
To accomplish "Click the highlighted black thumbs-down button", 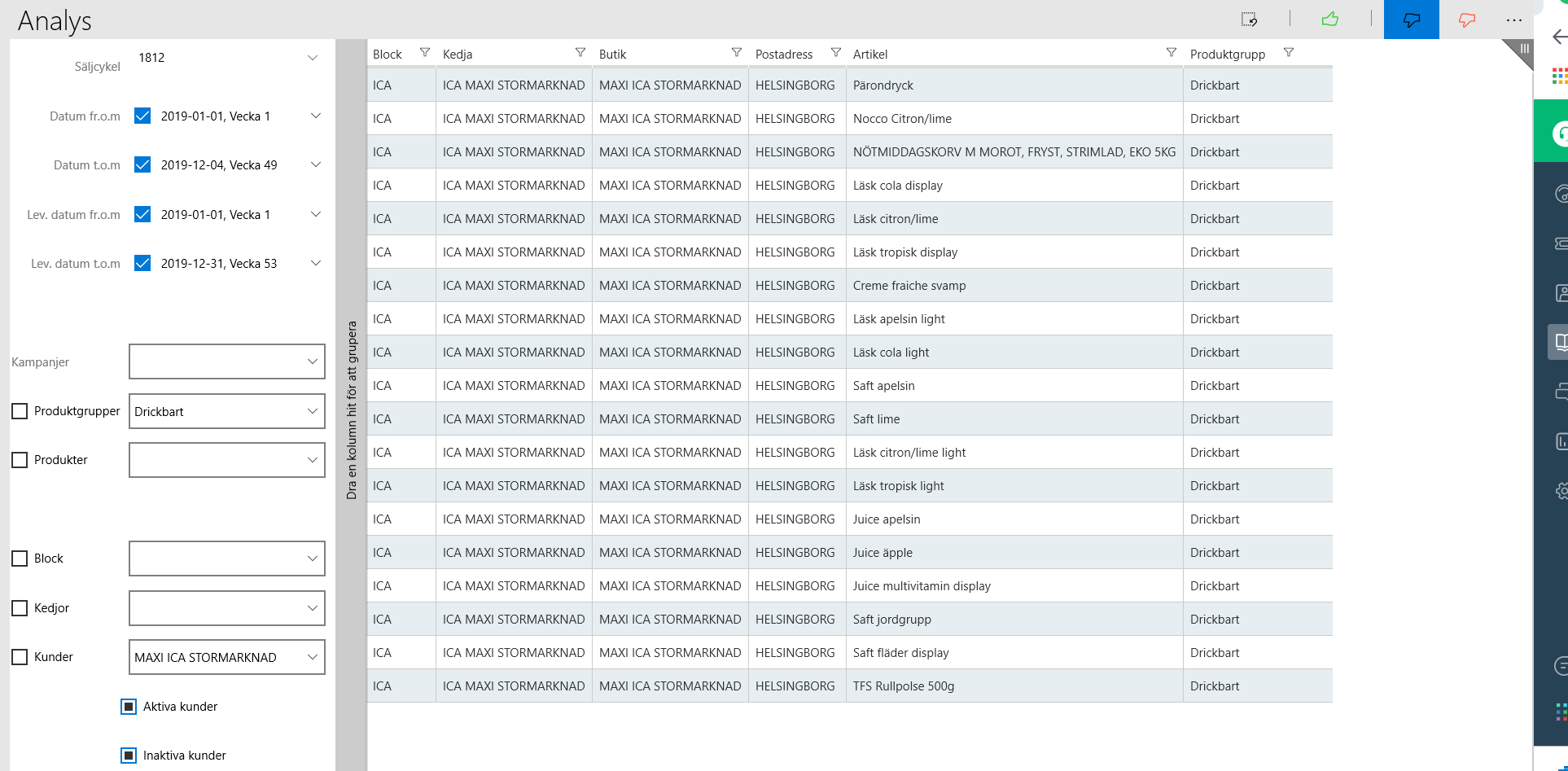I will click(x=1412, y=20).
